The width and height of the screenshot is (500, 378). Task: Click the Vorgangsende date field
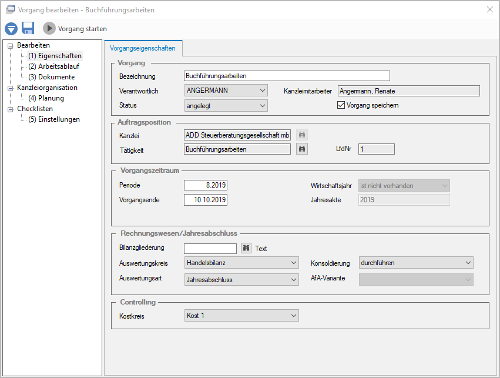point(206,200)
